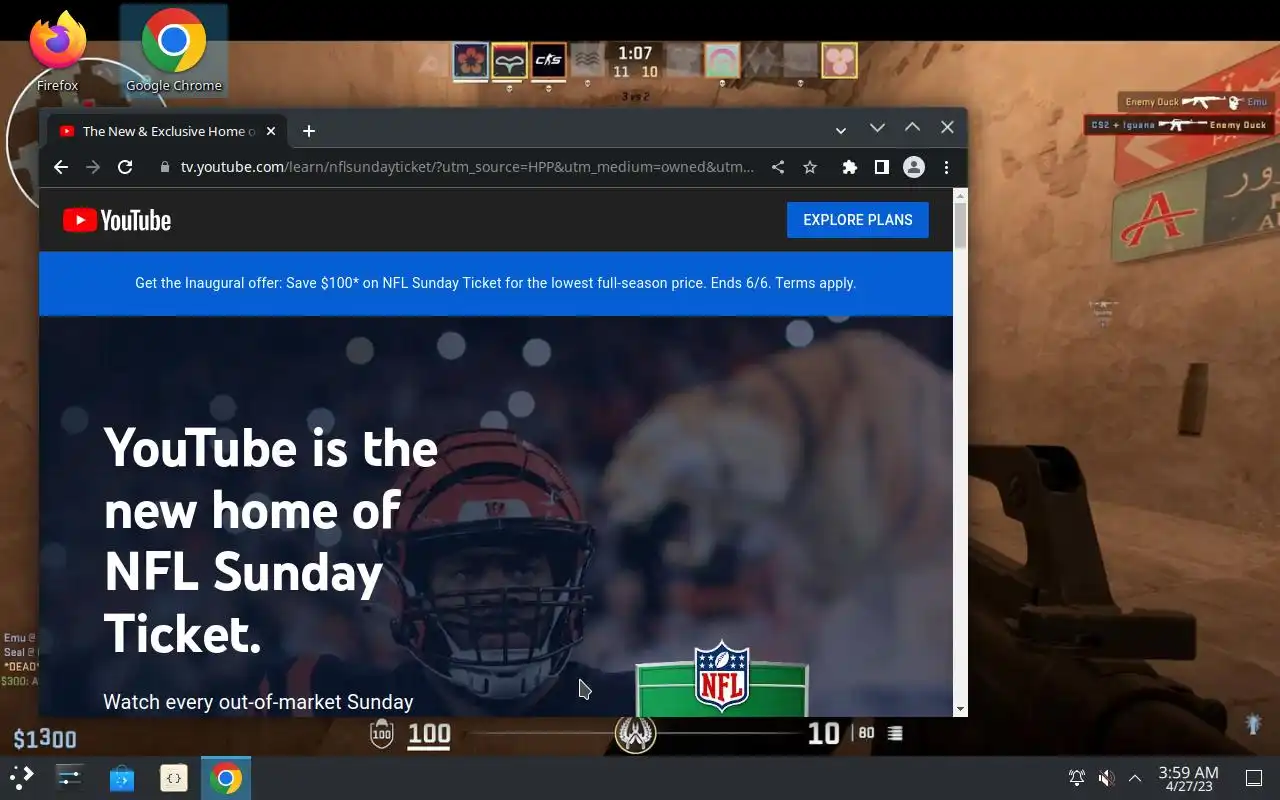1280x800 pixels.
Task: Open System Settings from the taskbar
Action: (70, 778)
